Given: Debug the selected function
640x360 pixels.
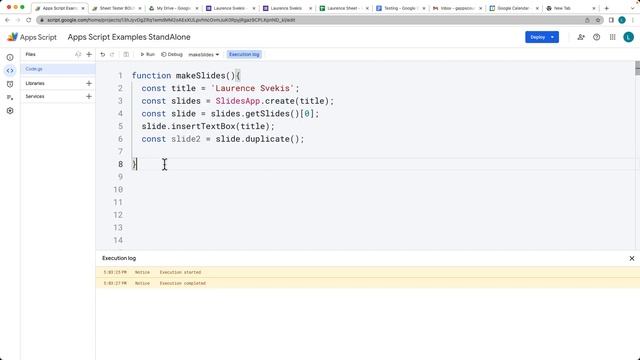Looking at the screenshot, I should [x=172, y=54].
